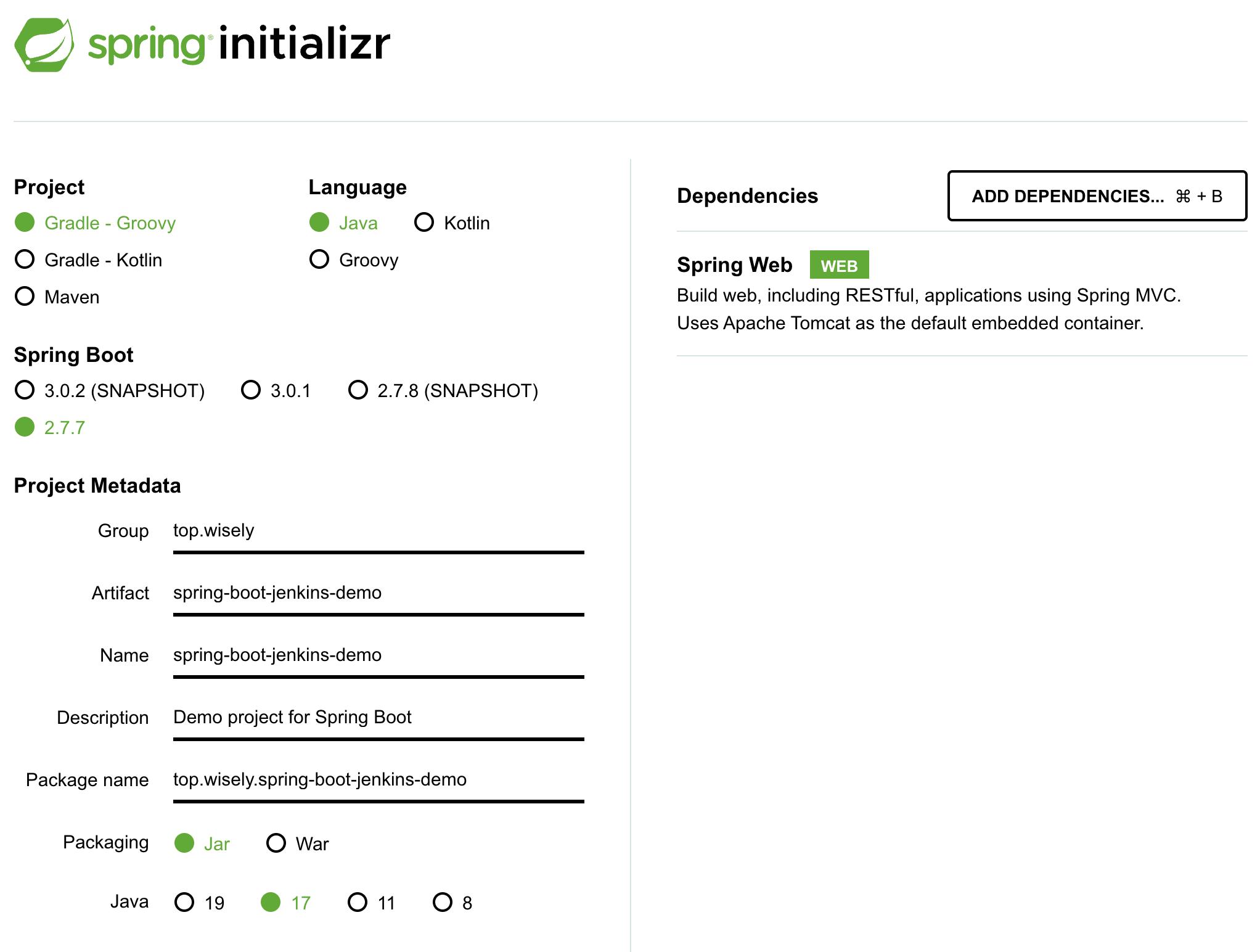Edit the Name field
1260x952 pixels.
378,655
